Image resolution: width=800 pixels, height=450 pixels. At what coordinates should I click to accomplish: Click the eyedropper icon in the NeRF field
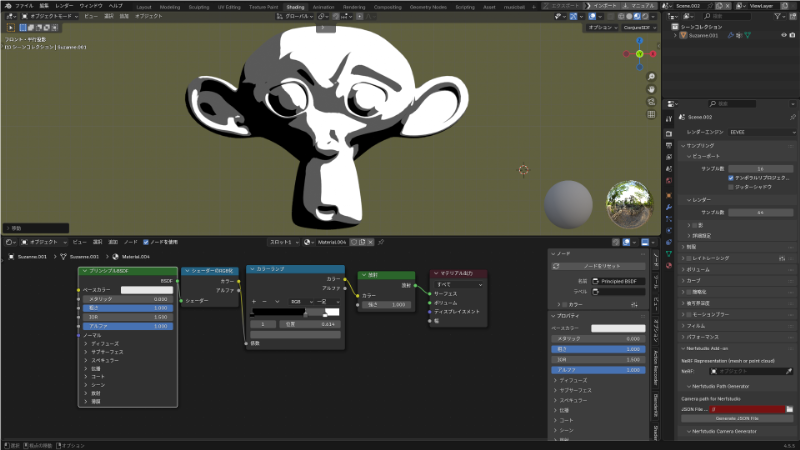pyautogui.click(x=789, y=370)
